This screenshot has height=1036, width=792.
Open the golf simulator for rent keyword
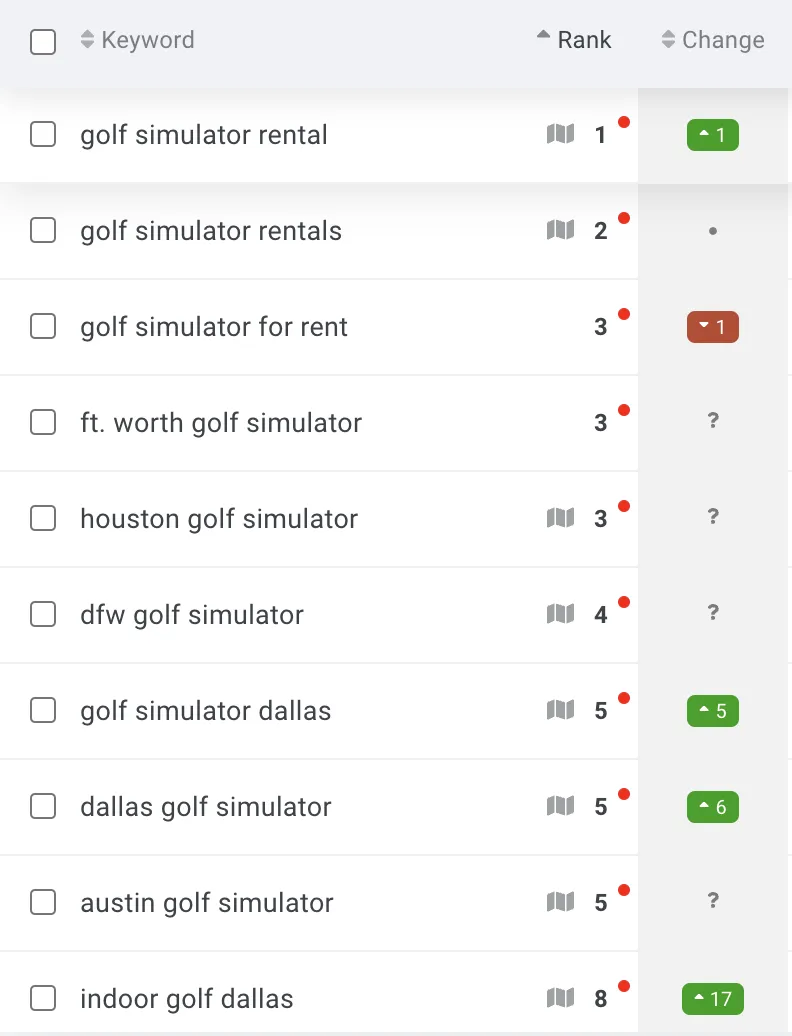click(214, 326)
